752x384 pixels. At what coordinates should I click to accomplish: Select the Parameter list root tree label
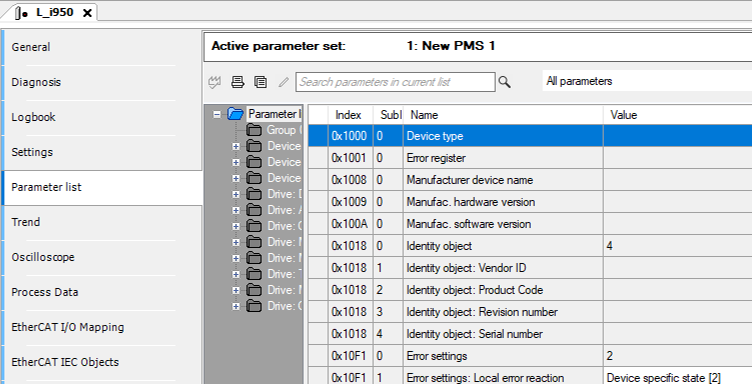(x=274, y=114)
